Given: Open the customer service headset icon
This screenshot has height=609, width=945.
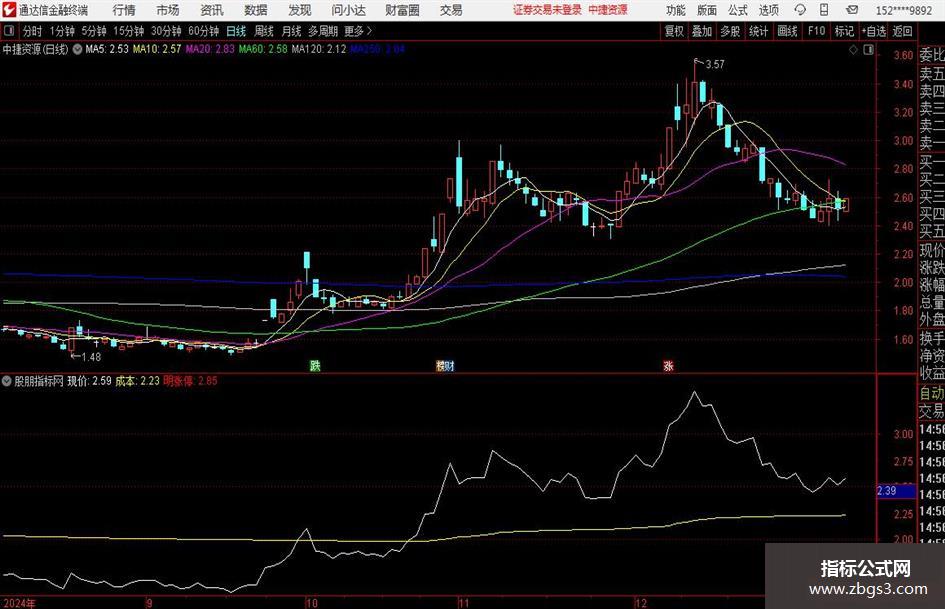Looking at the screenshot, I should (800, 10).
